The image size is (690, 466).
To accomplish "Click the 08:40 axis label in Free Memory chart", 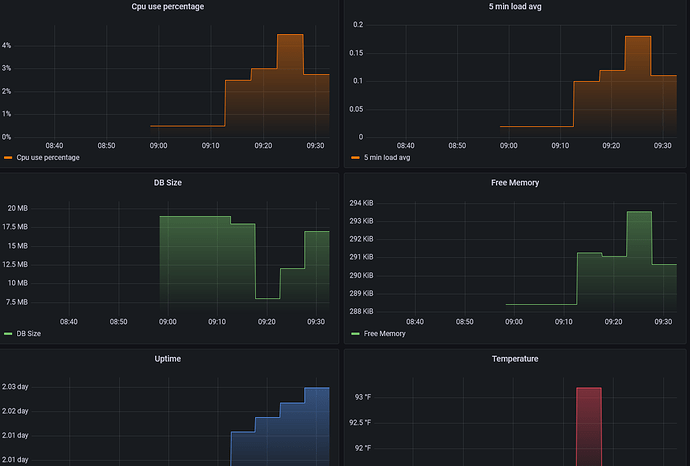I will point(415,322).
